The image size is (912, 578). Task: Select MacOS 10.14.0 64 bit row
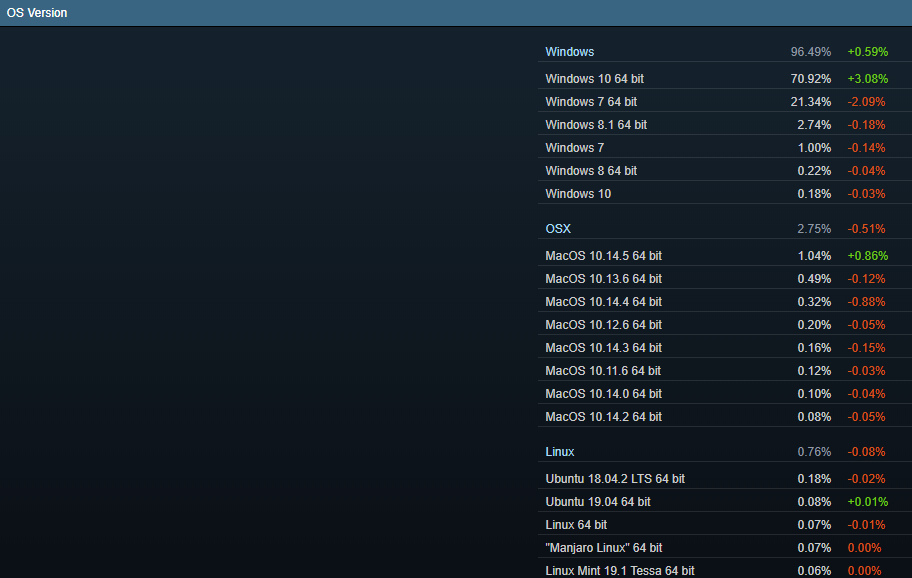(x=725, y=393)
